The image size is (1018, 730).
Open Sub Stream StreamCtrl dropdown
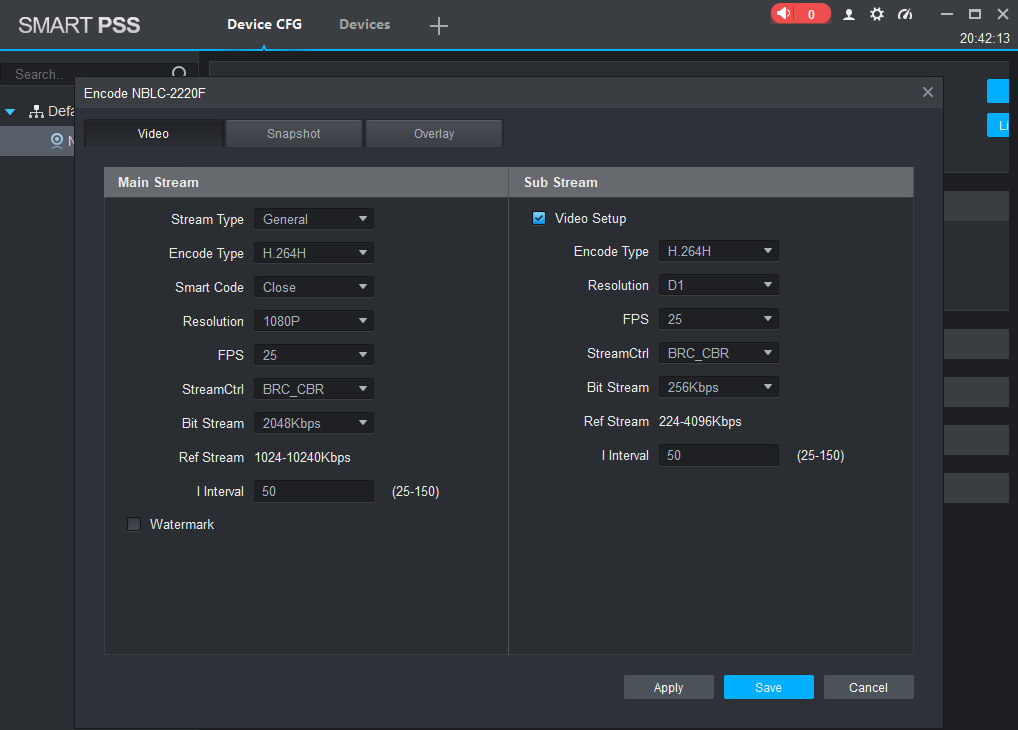coord(719,353)
